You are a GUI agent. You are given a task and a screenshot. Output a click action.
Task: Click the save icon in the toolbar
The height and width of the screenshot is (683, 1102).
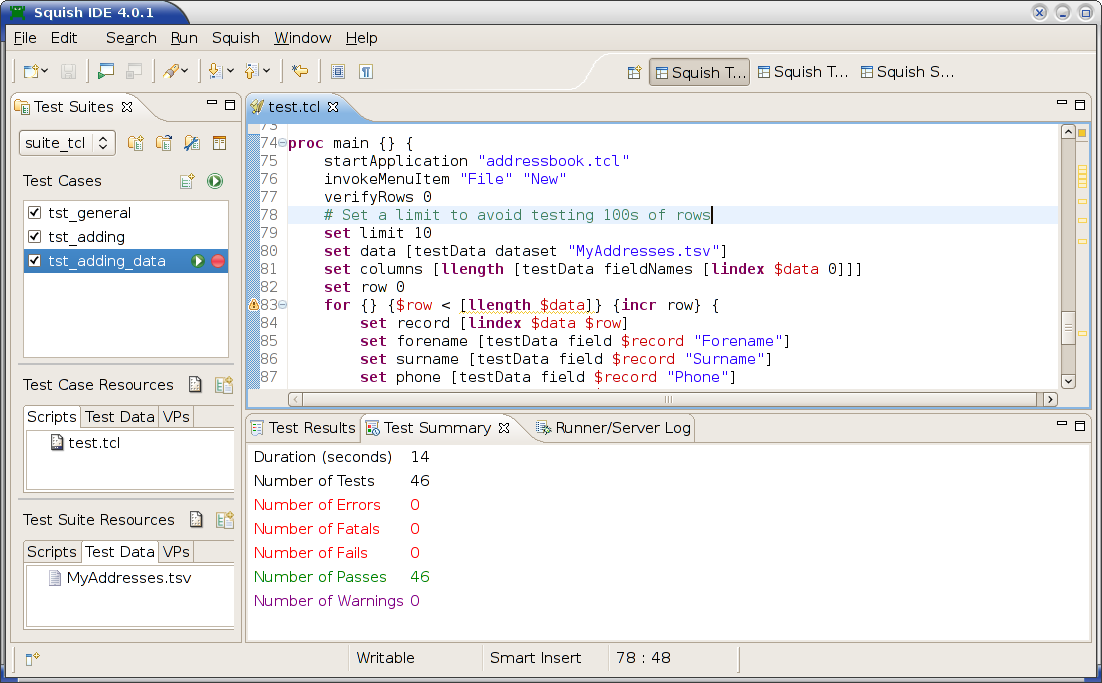(x=69, y=72)
